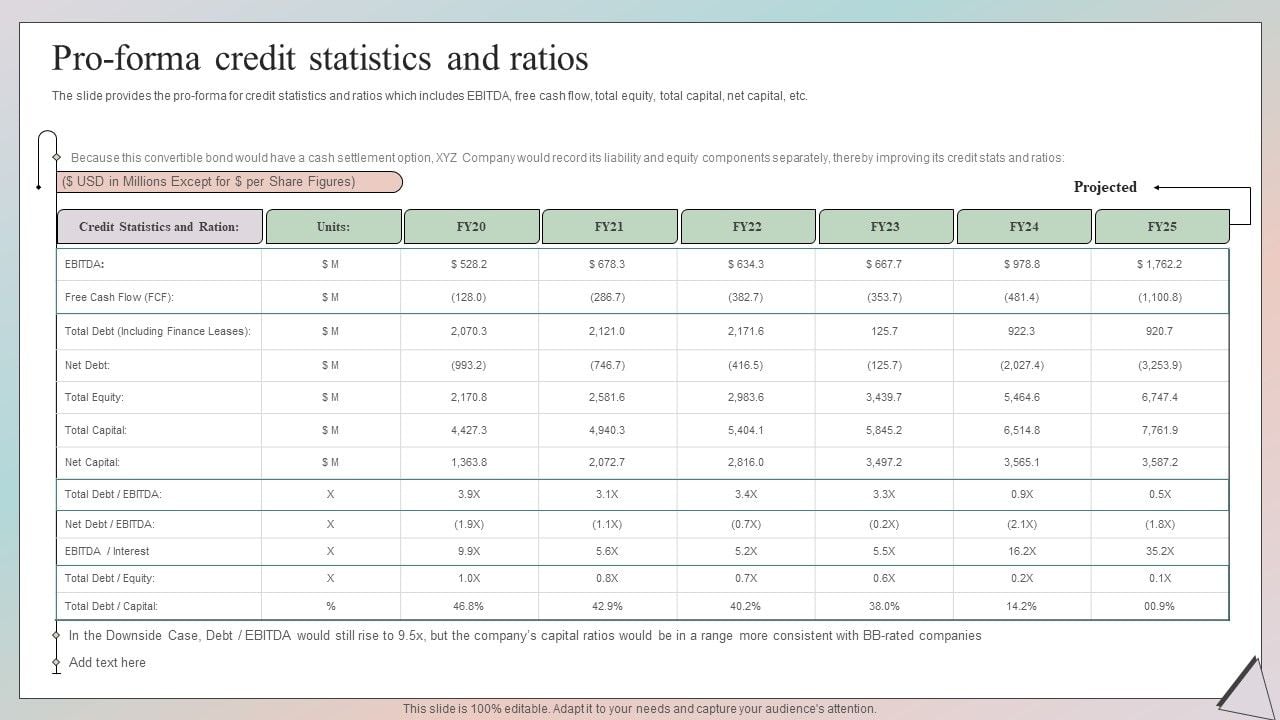Select the 'Credit Statistics and Ration' header box
The width and height of the screenshot is (1280, 720).
click(x=160, y=227)
